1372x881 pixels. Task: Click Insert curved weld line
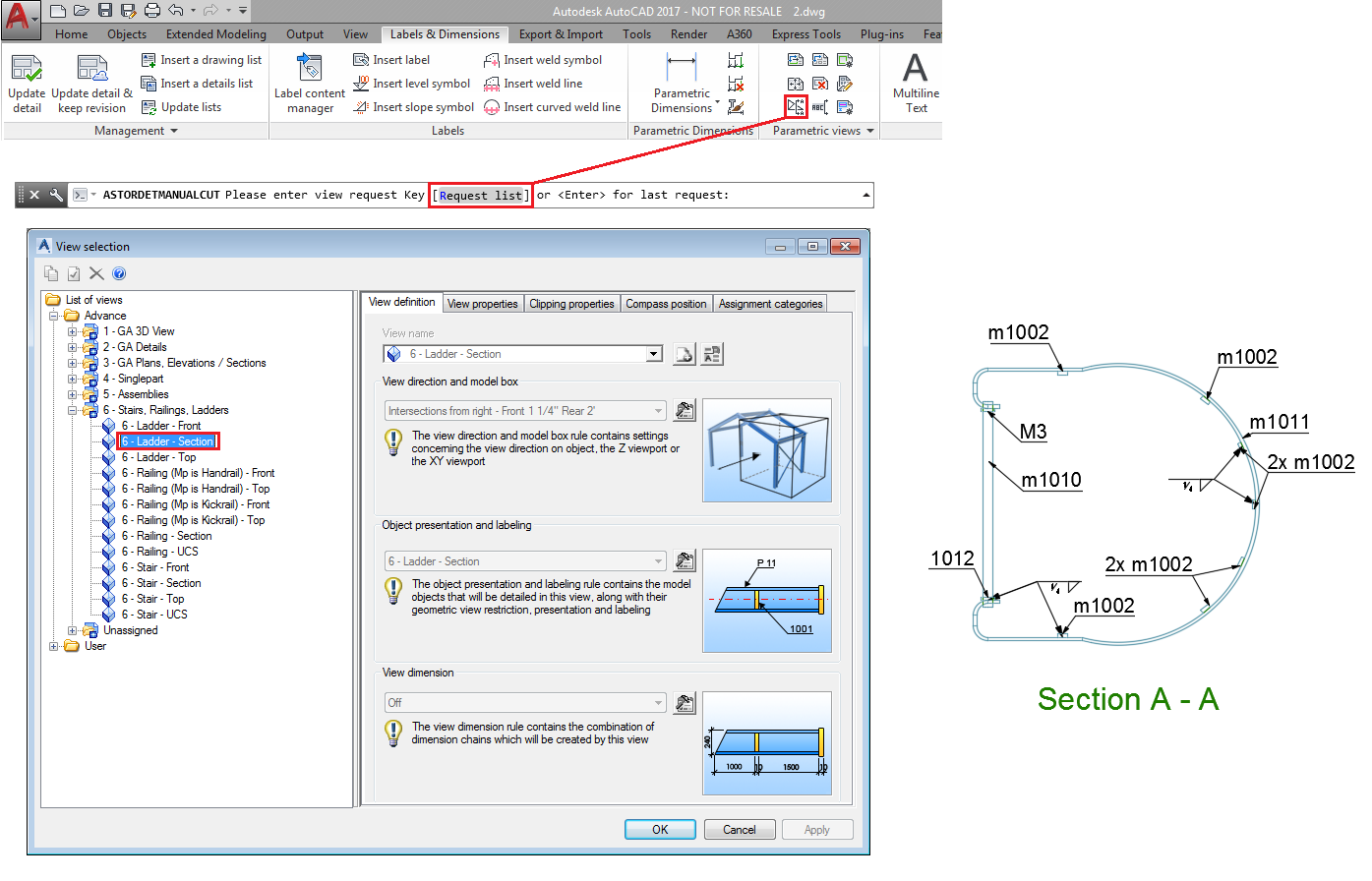point(552,107)
